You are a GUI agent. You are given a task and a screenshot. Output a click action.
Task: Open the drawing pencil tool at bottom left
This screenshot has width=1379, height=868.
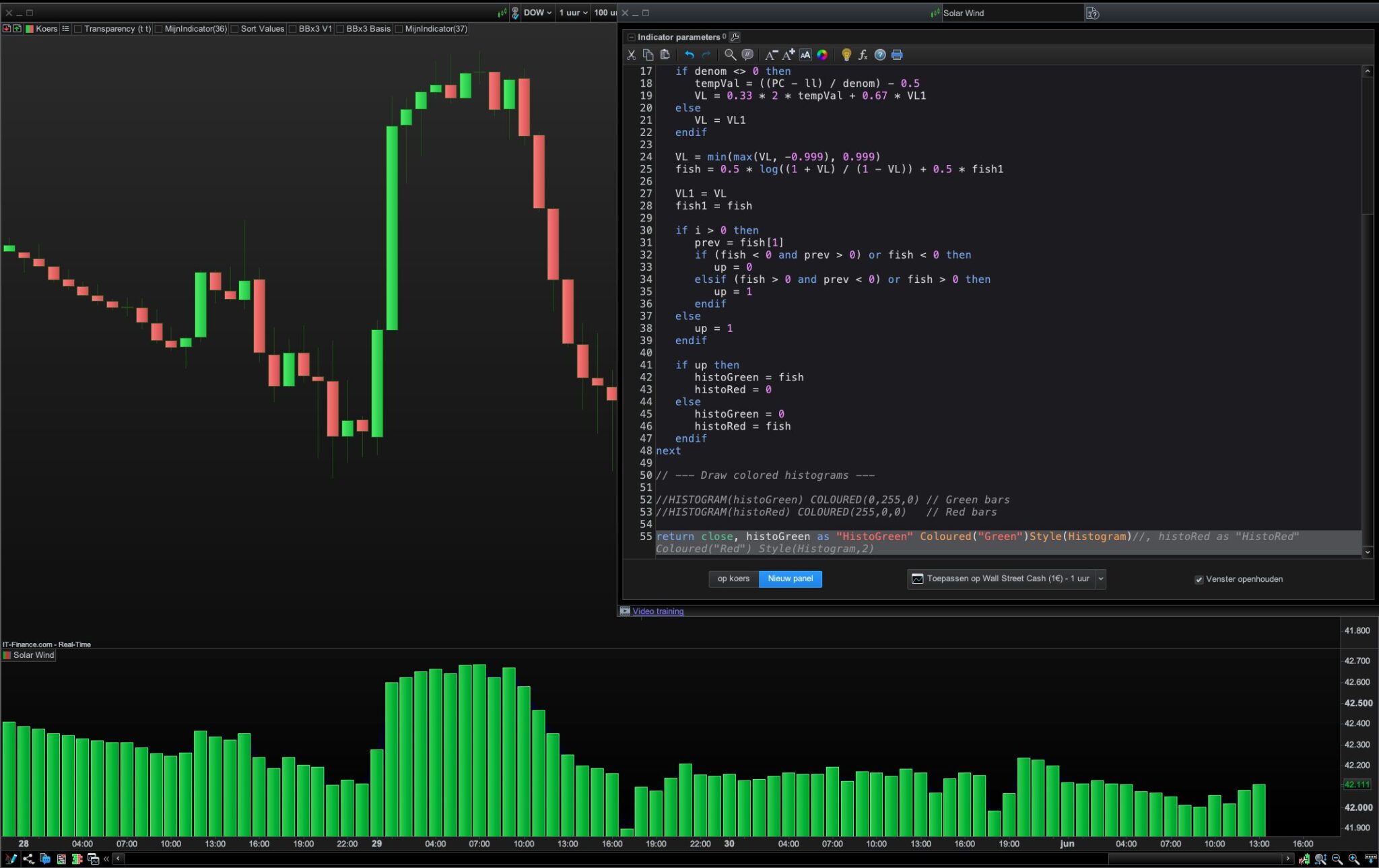pos(11,859)
